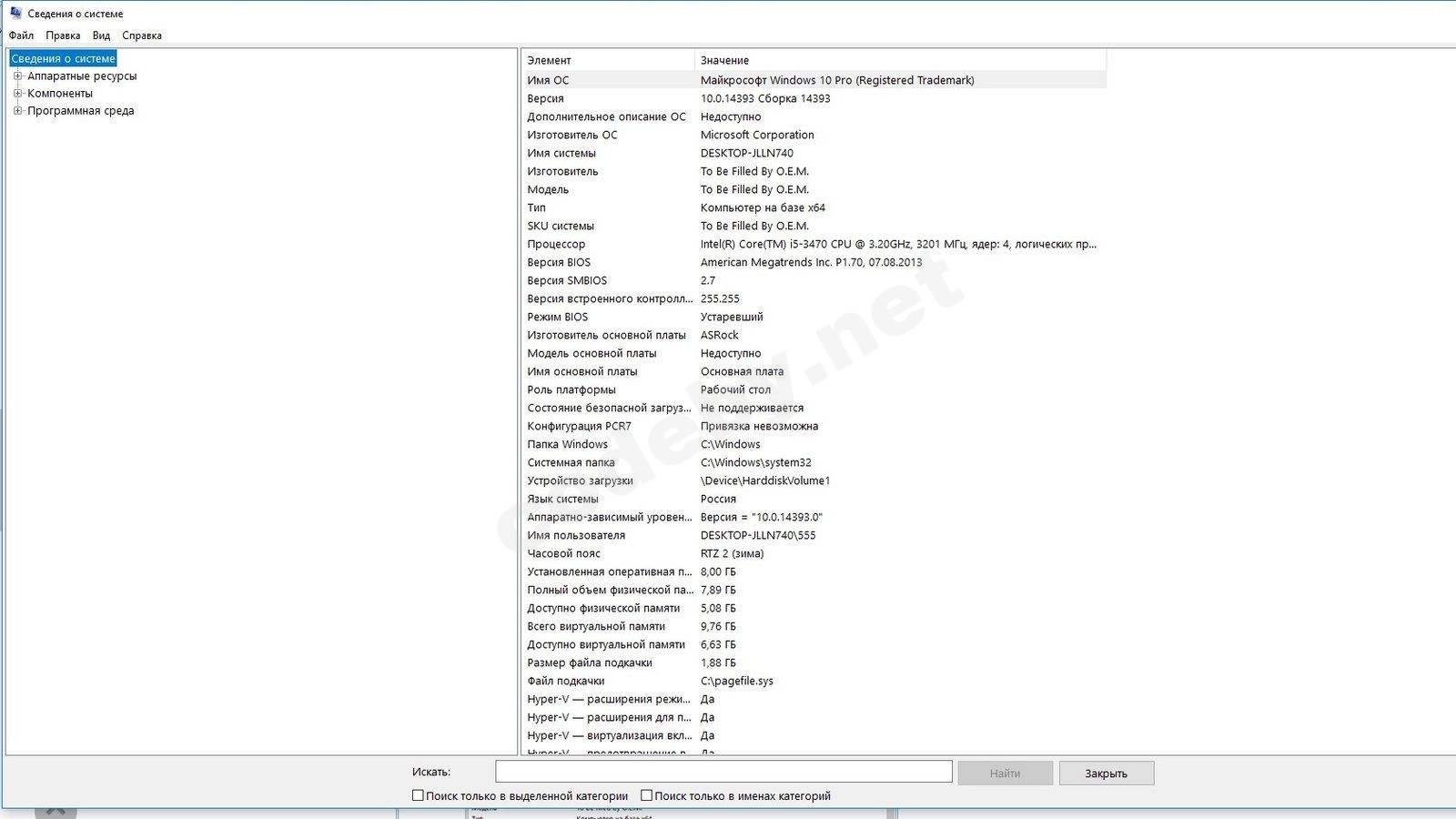Click Привязка невозможна value
Image resolution: width=1456 pixels, height=819 pixels.
[759, 426]
